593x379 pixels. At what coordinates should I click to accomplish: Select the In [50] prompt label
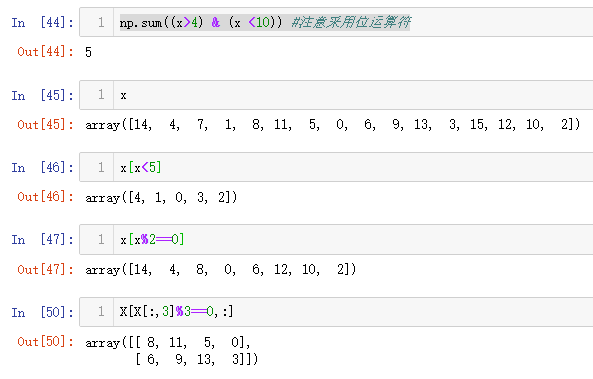point(42,312)
